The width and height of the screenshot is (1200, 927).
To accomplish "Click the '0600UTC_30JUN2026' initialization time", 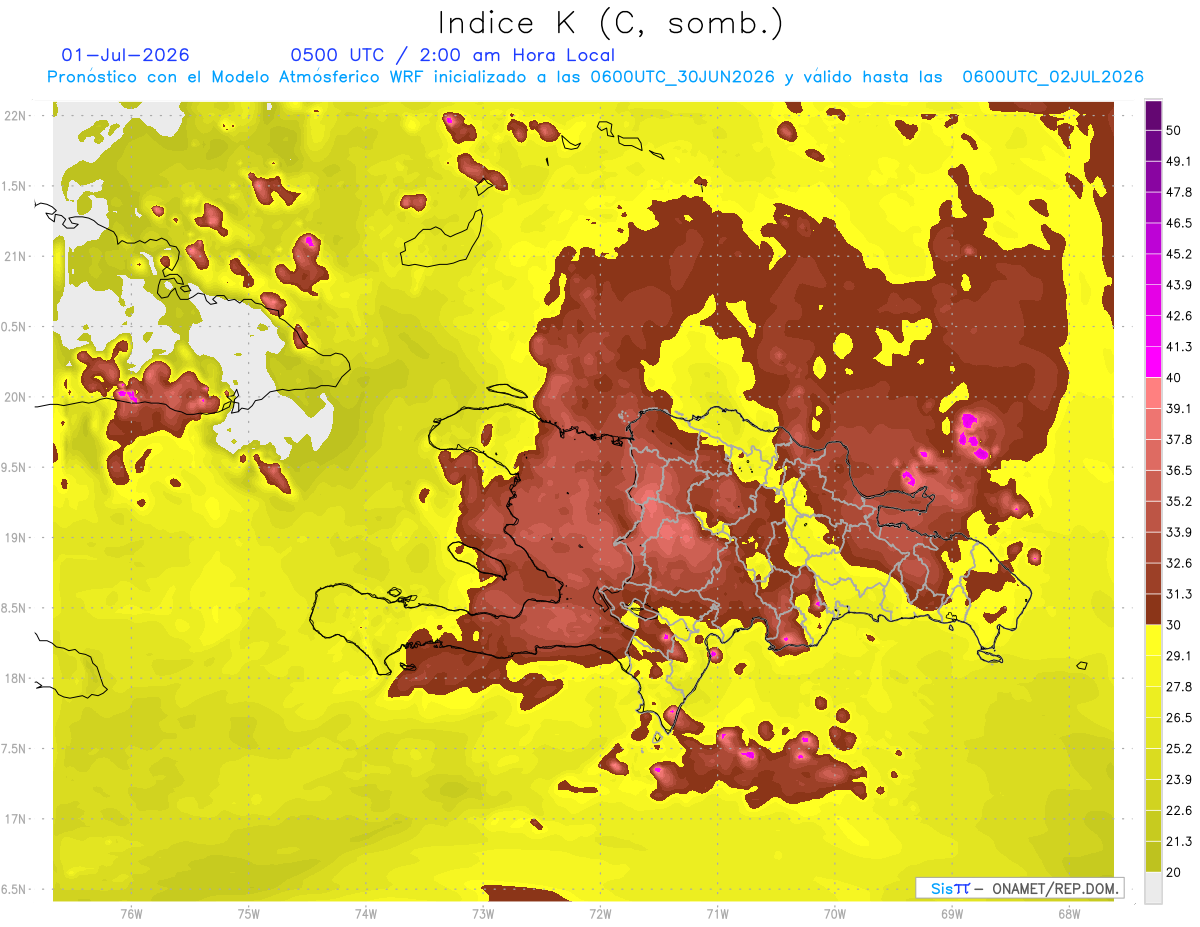I will [683, 77].
